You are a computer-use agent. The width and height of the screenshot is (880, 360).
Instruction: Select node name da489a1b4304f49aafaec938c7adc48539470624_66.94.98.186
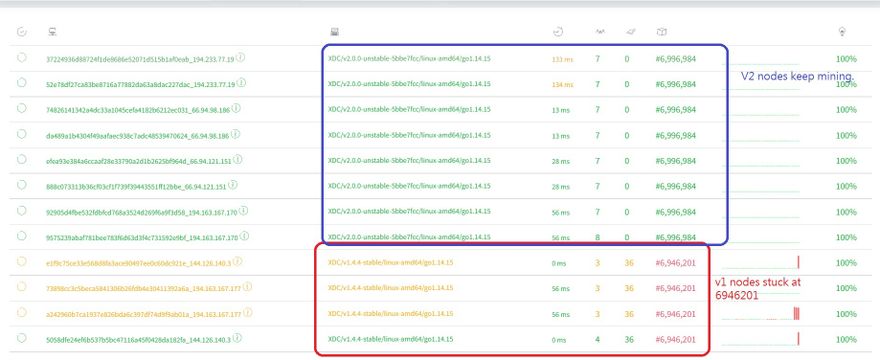138,136
